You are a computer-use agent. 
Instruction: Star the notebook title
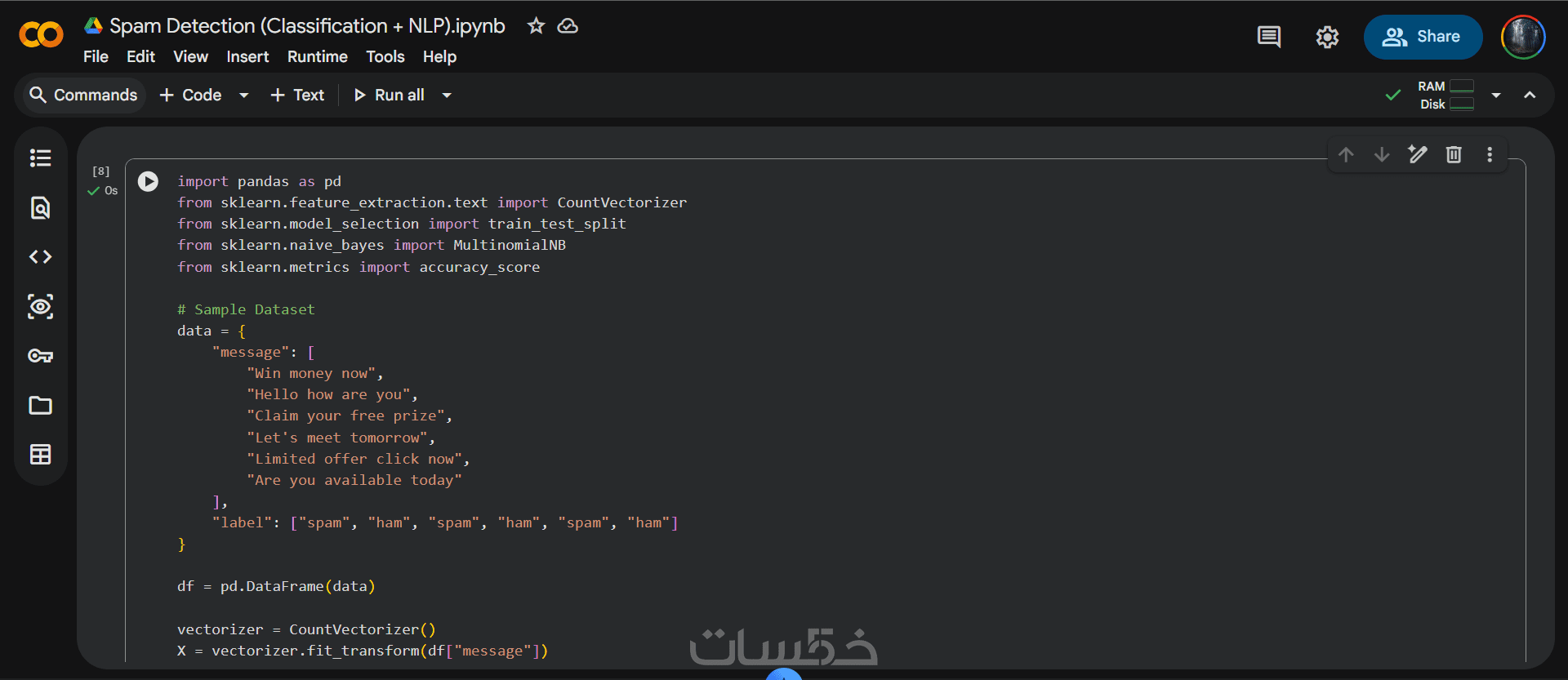[x=536, y=26]
